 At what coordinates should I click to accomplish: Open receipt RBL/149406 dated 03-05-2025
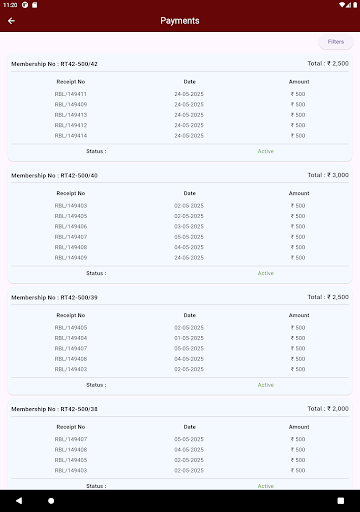pos(180,226)
